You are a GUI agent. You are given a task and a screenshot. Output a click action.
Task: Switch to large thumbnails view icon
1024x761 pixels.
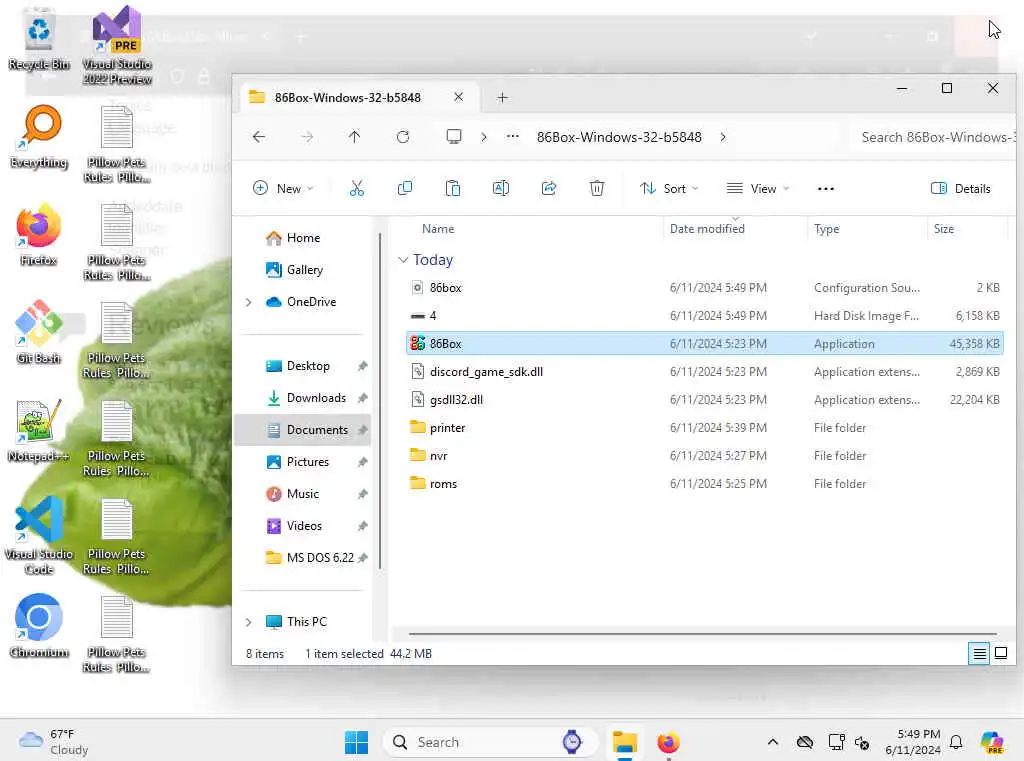pyautogui.click(x=1001, y=653)
